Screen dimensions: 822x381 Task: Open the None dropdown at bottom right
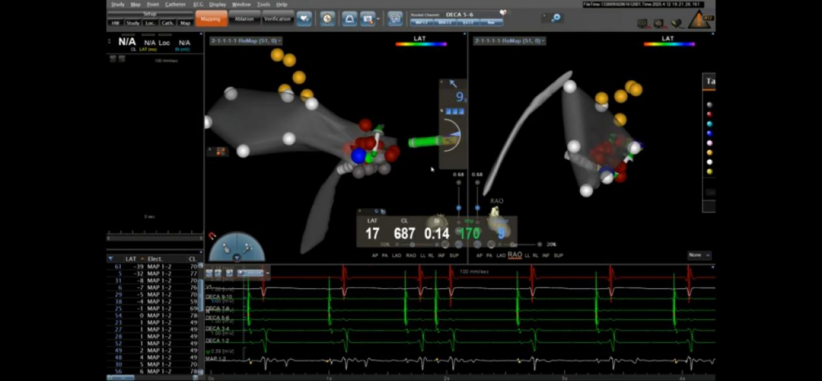[700, 255]
